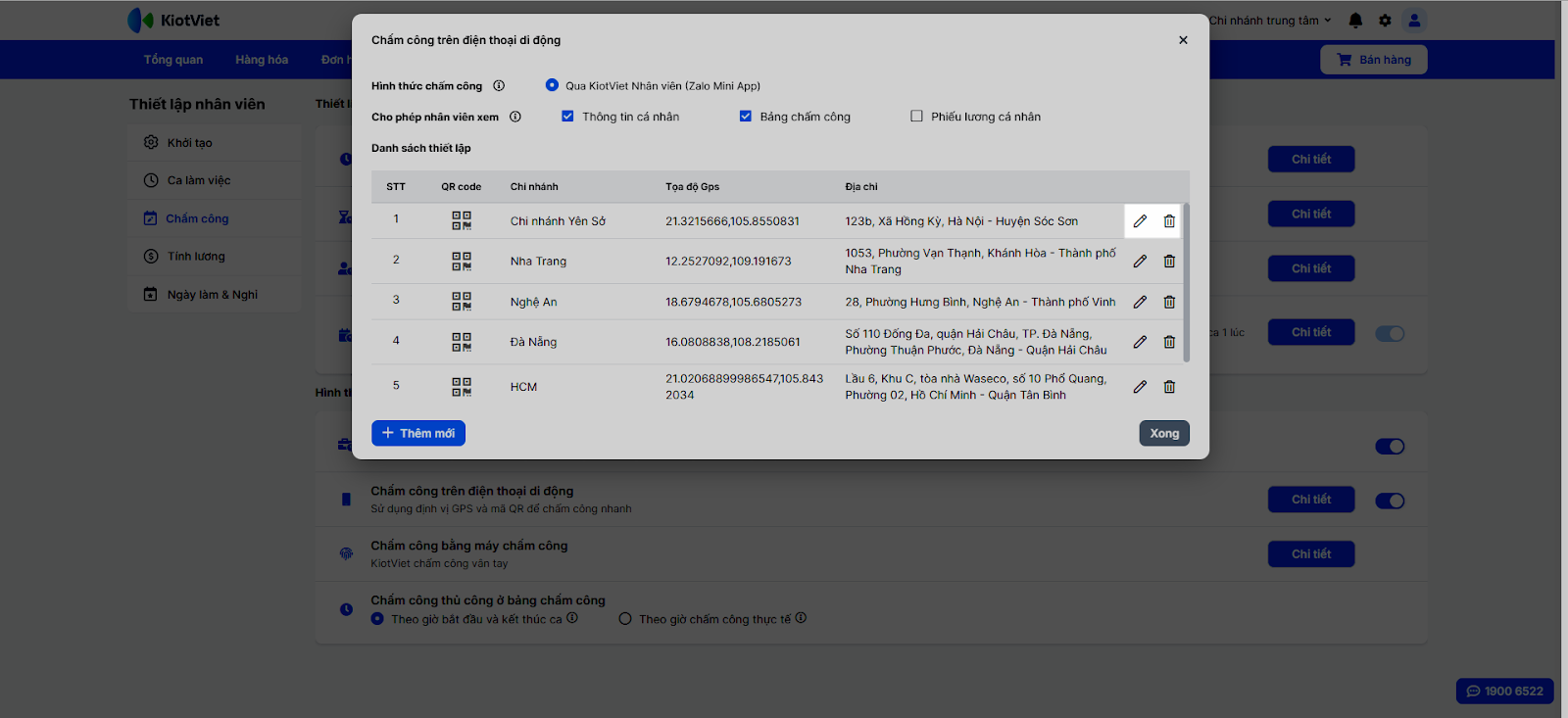1568x718 pixels.
Task: Delete the HCM branch setting
Action: coord(1169,387)
